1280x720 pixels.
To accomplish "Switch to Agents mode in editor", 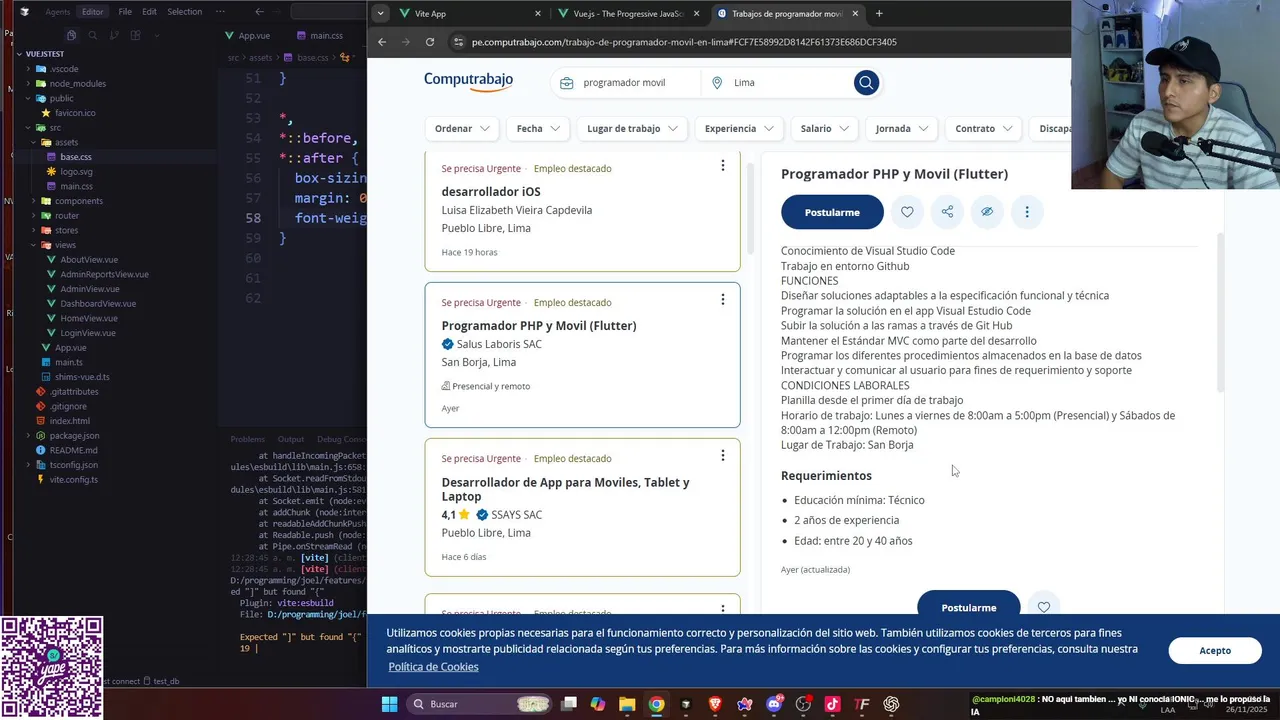I will coord(57,12).
